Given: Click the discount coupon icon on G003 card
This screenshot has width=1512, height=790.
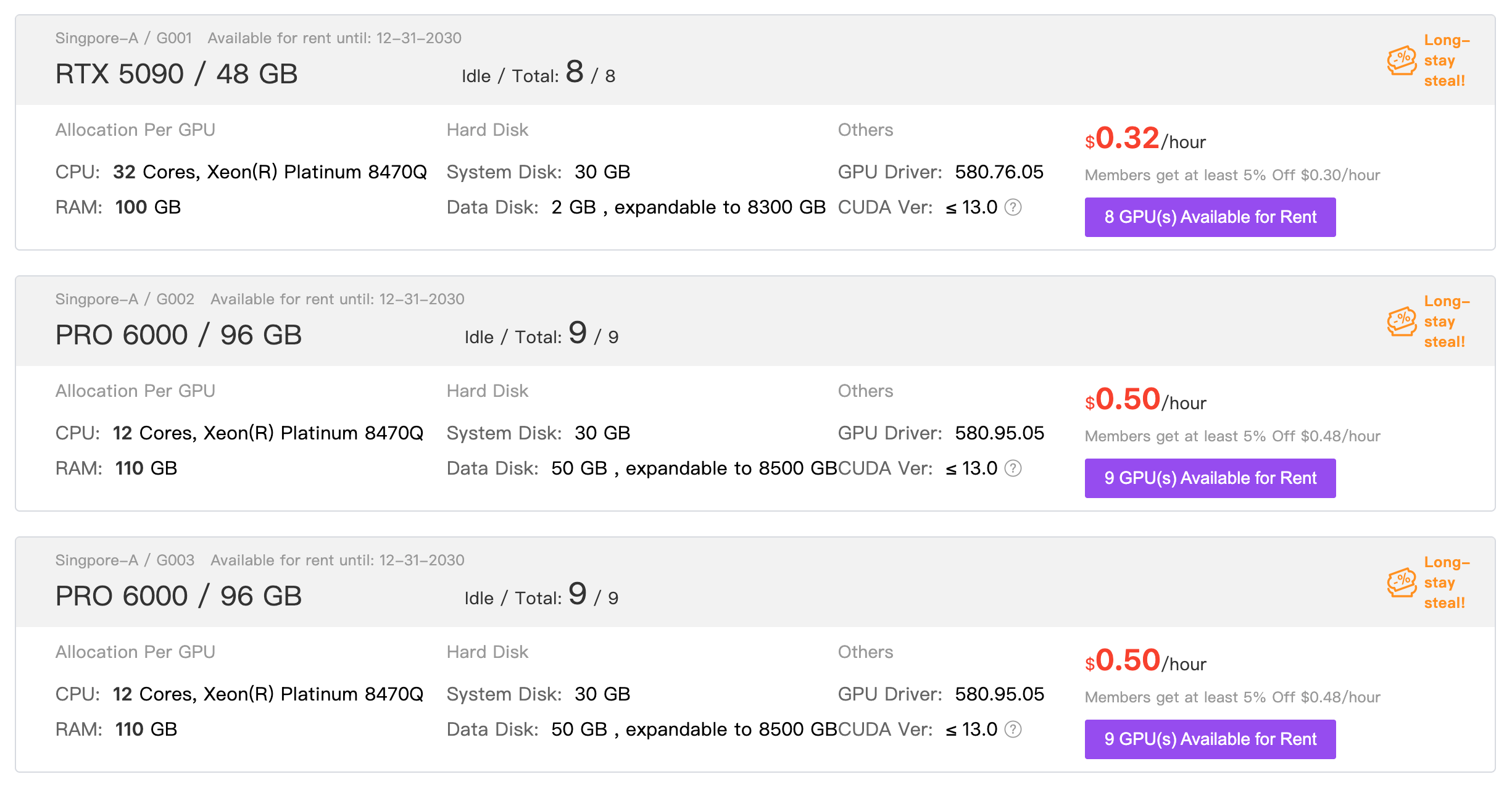Looking at the screenshot, I should (1402, 583).
